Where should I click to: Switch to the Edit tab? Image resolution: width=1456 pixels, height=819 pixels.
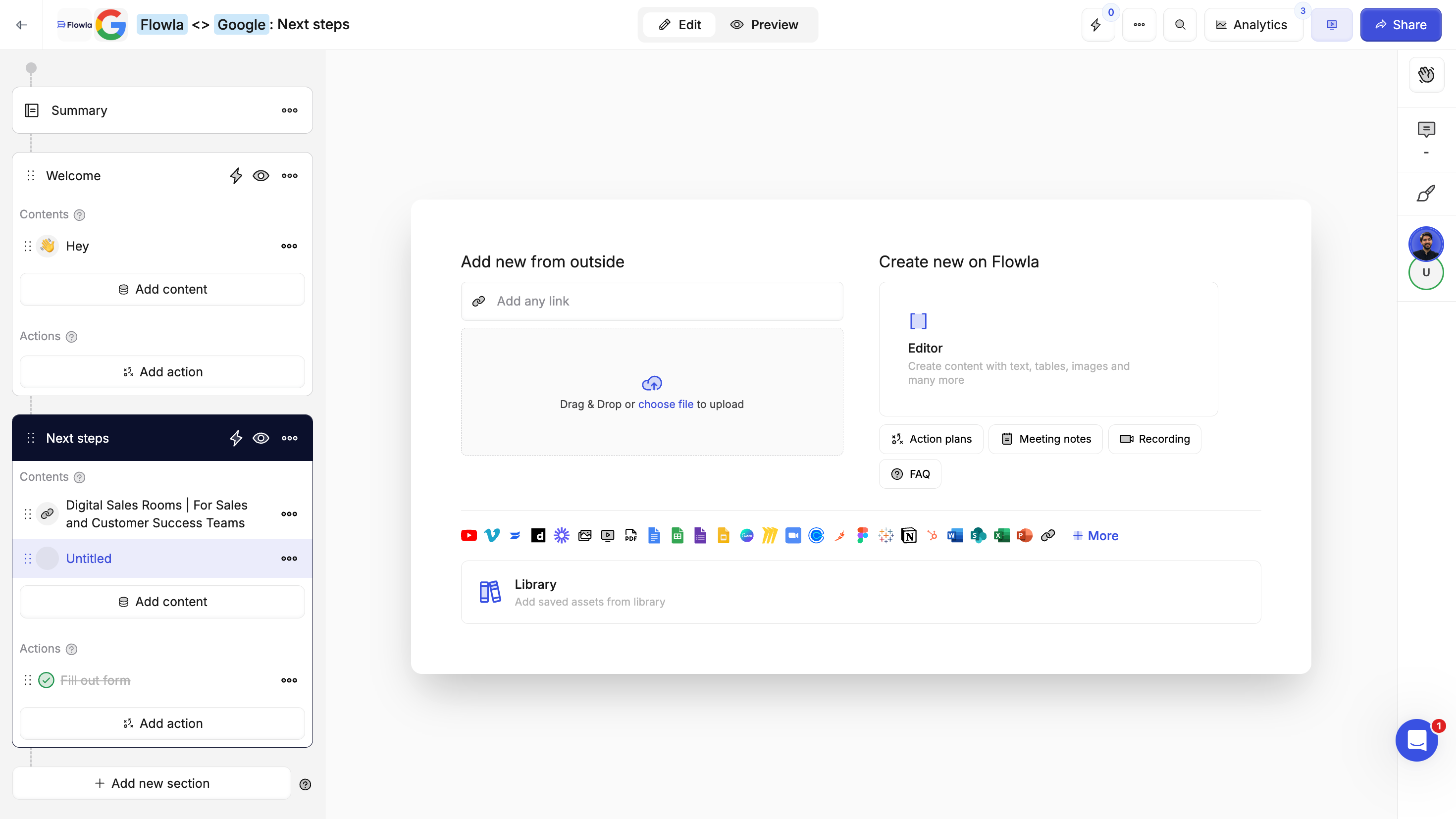[x=680, y=25]
